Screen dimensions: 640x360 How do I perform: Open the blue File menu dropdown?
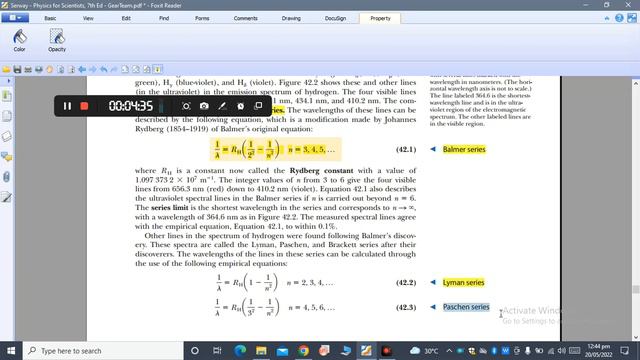coord(15,18)
